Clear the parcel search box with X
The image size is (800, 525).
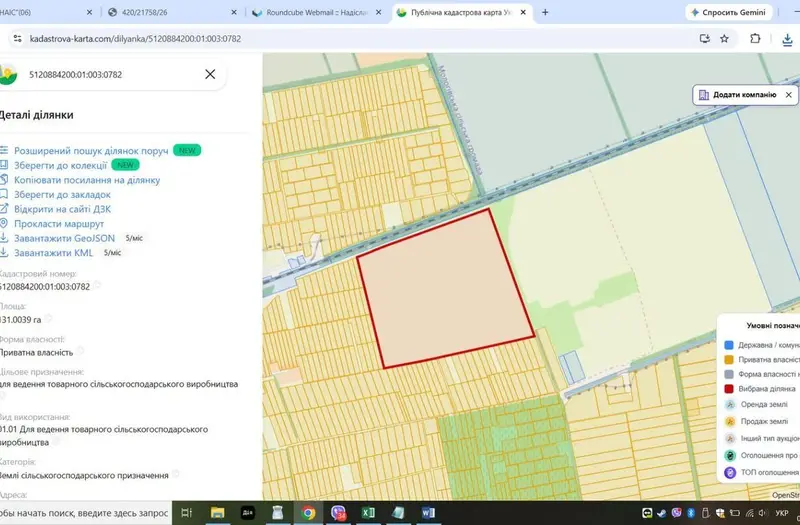[210, 74]
